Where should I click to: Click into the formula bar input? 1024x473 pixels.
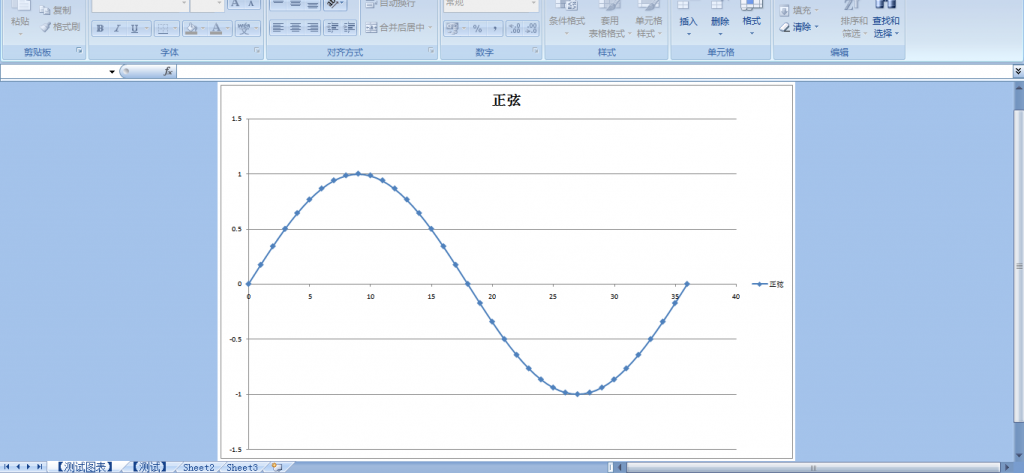[594, 71]
